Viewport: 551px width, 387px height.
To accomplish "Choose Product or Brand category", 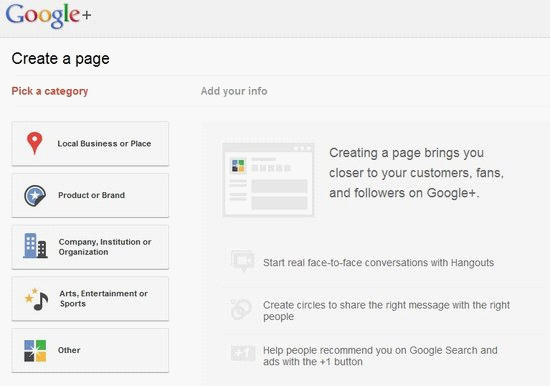I will pos(90,195).
